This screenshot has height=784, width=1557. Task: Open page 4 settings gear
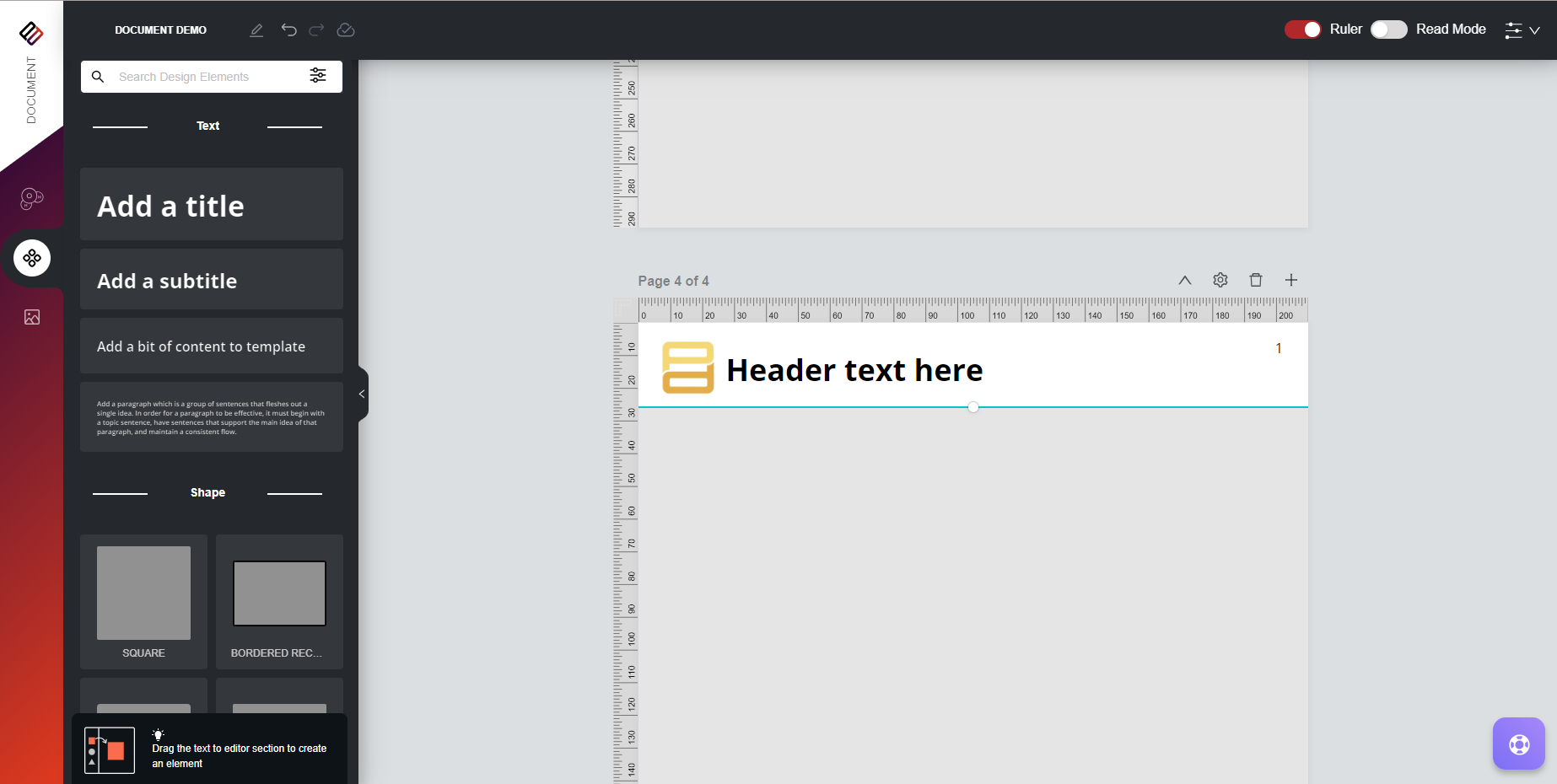[1220, 280]
